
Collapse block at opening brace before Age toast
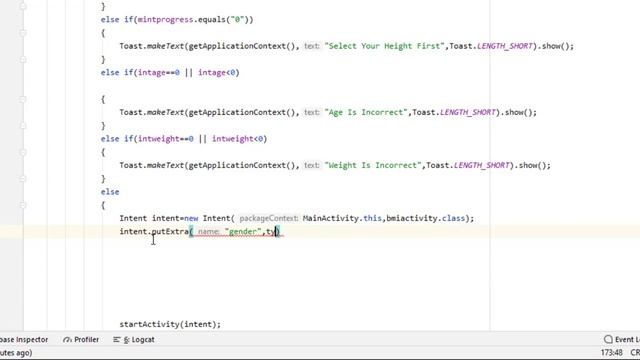(23, 99)
